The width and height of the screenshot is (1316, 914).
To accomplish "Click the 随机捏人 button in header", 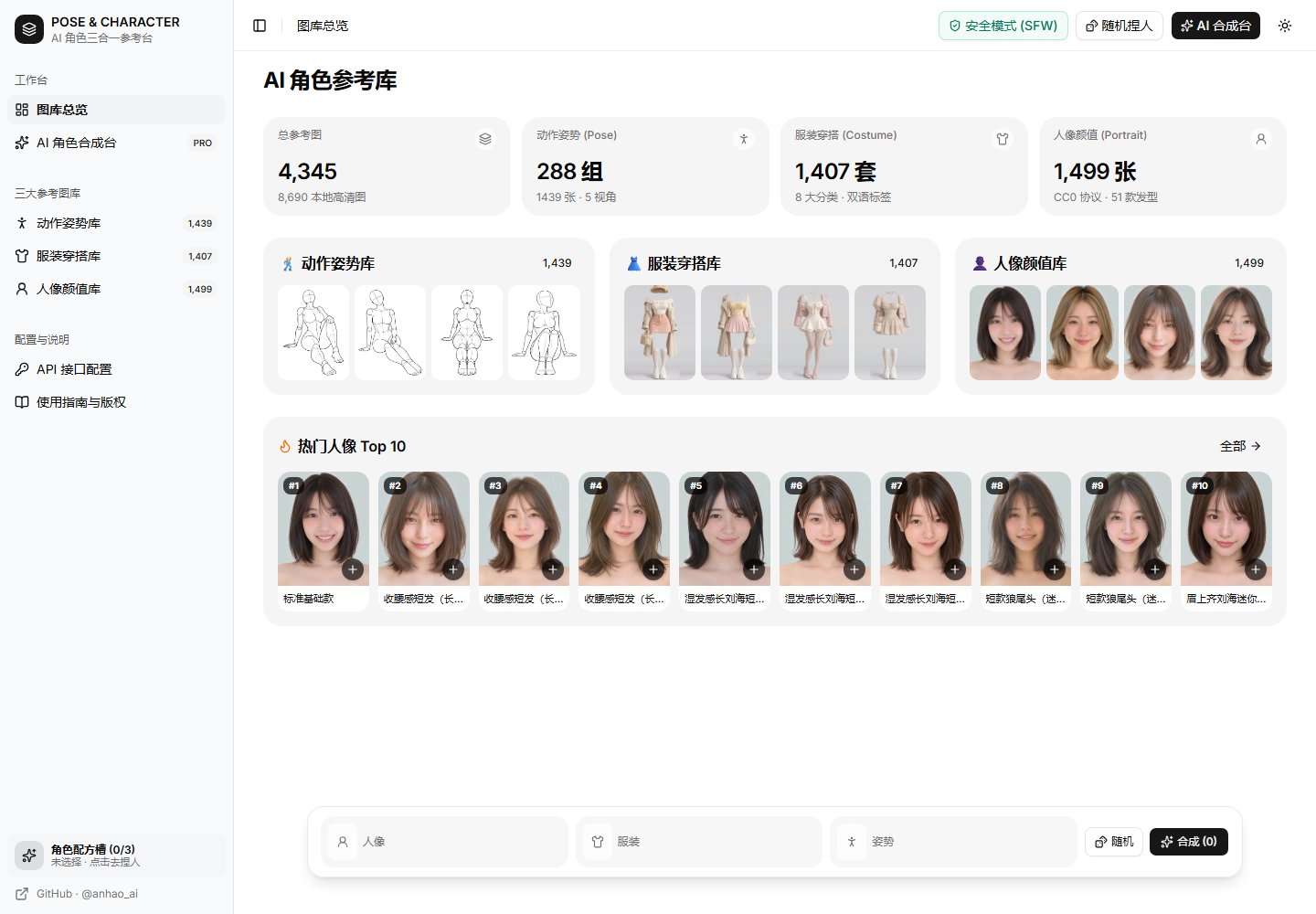I will pyautogui.click(x=1119, y=26).
